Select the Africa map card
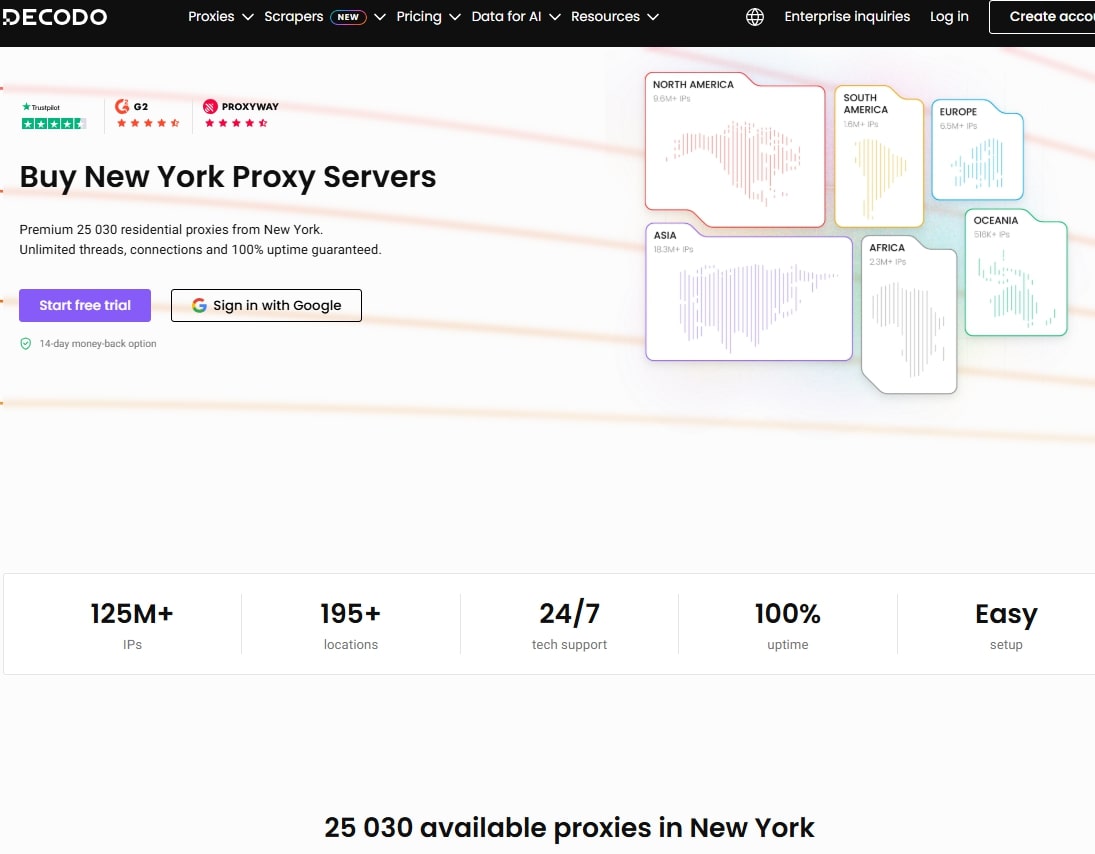This screenshot has width=1095, height=854. coord(909,314)
